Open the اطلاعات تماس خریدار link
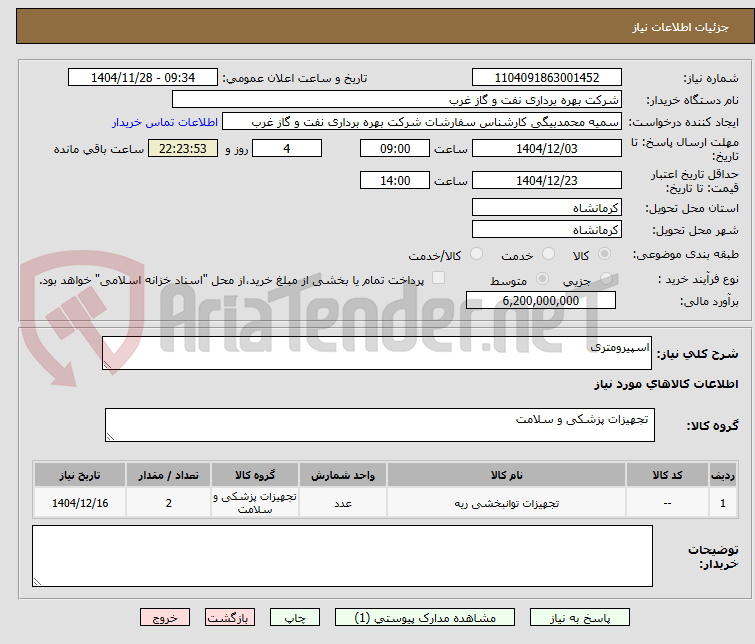Screen dimensions: 755x644 coord(165,122)
